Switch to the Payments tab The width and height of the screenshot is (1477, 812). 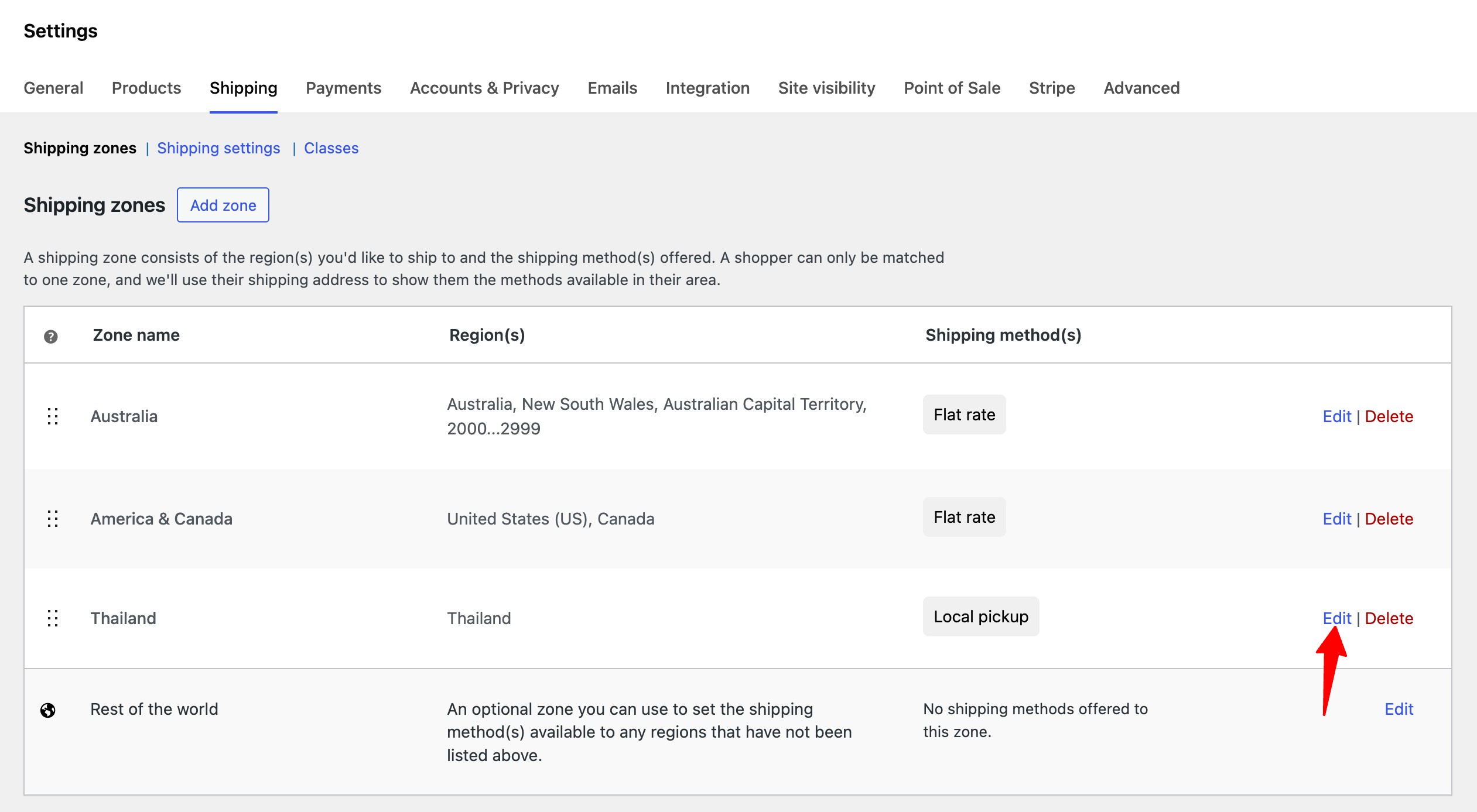coord(343,88)
